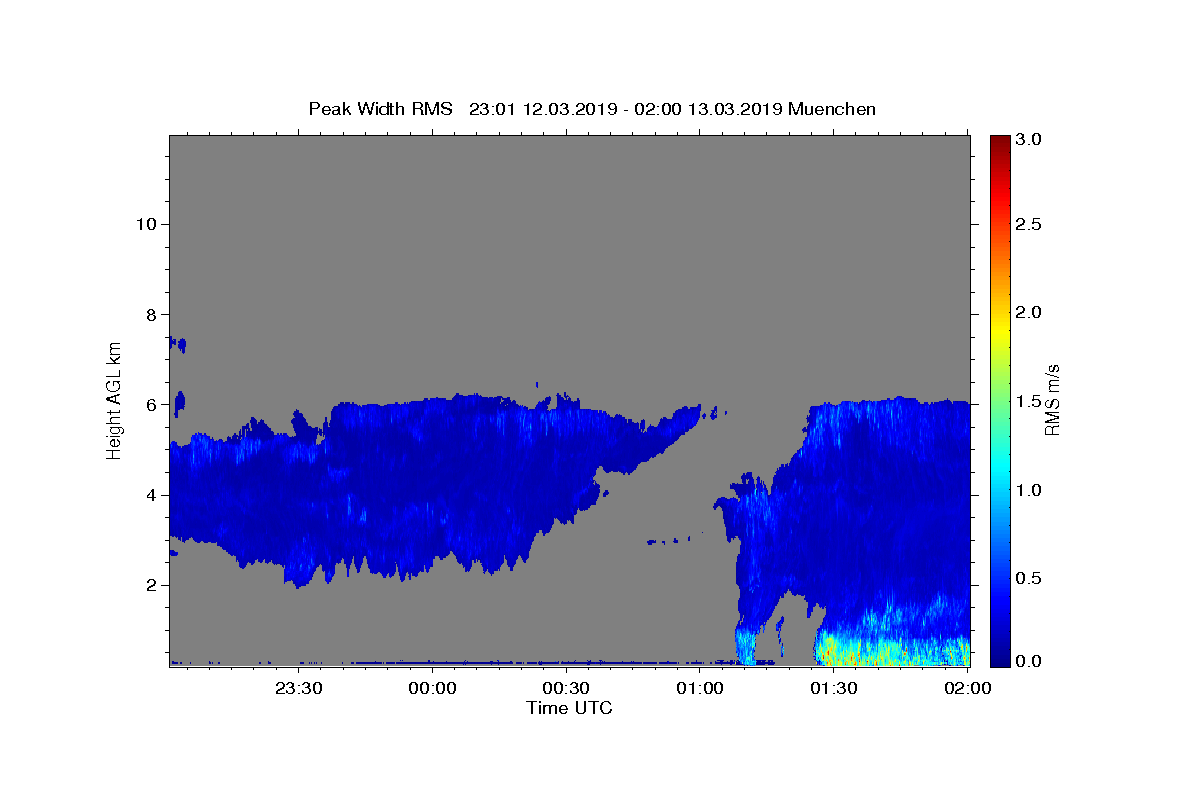Click the 00:30 time tick label

coord(567,688)
